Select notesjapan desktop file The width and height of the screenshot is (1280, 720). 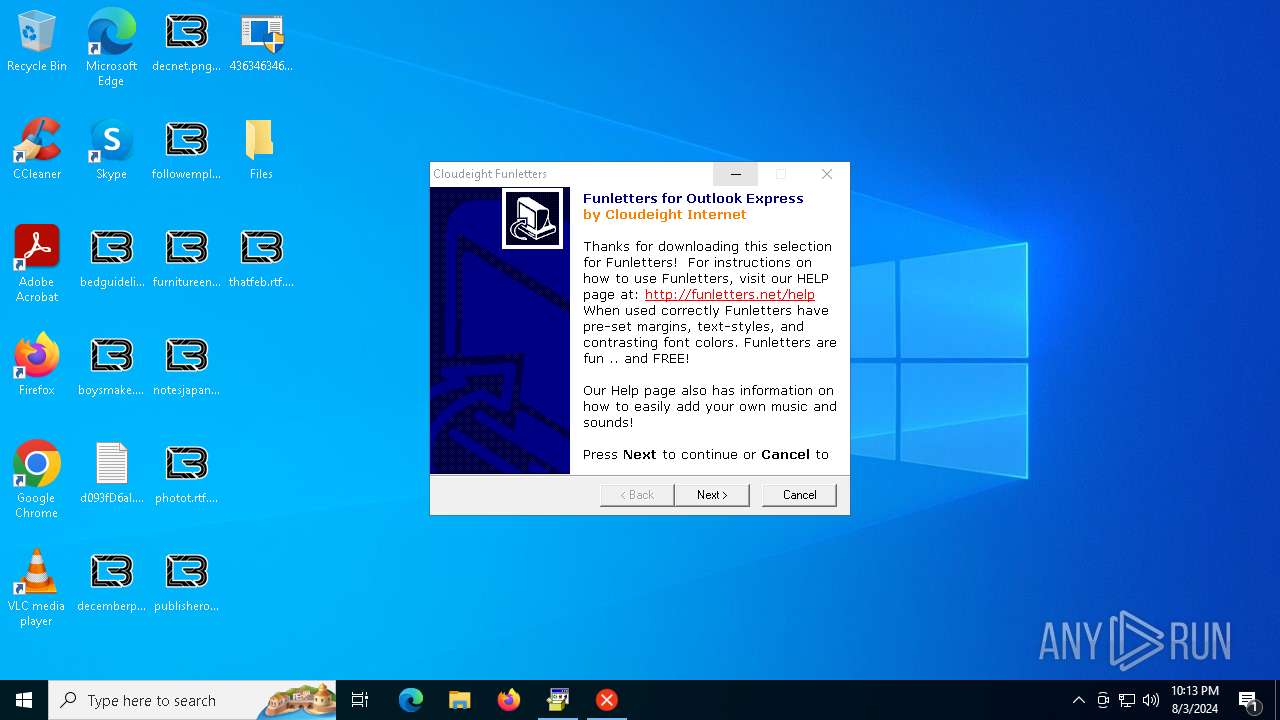[186, 366]
